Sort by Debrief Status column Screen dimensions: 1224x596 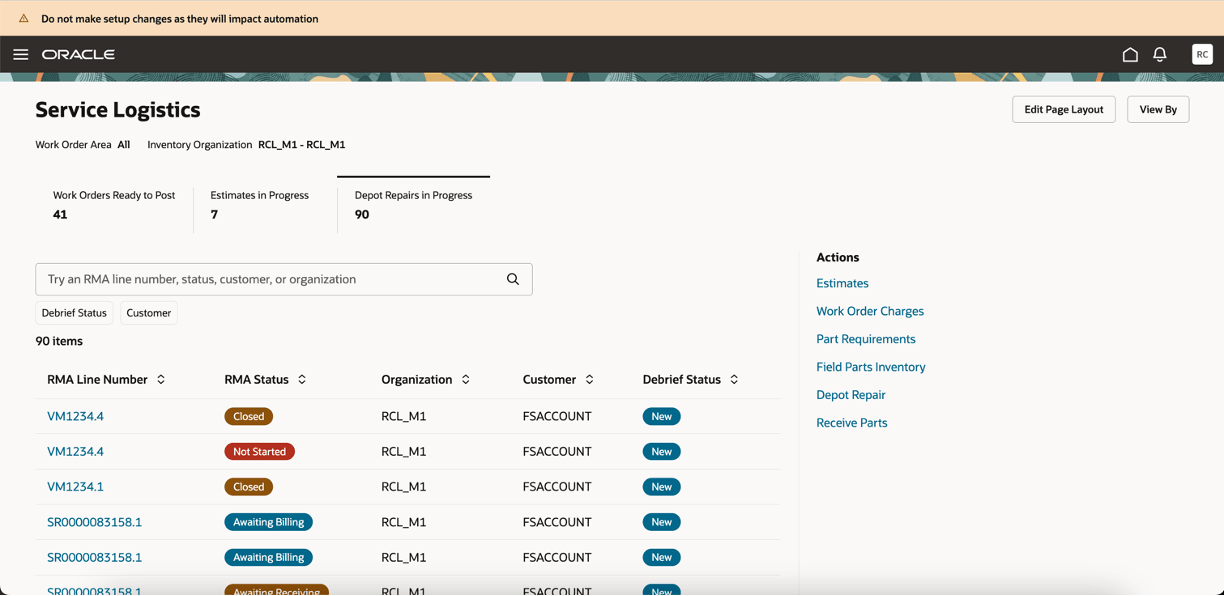pyautogui.click(x=734, y=380)
